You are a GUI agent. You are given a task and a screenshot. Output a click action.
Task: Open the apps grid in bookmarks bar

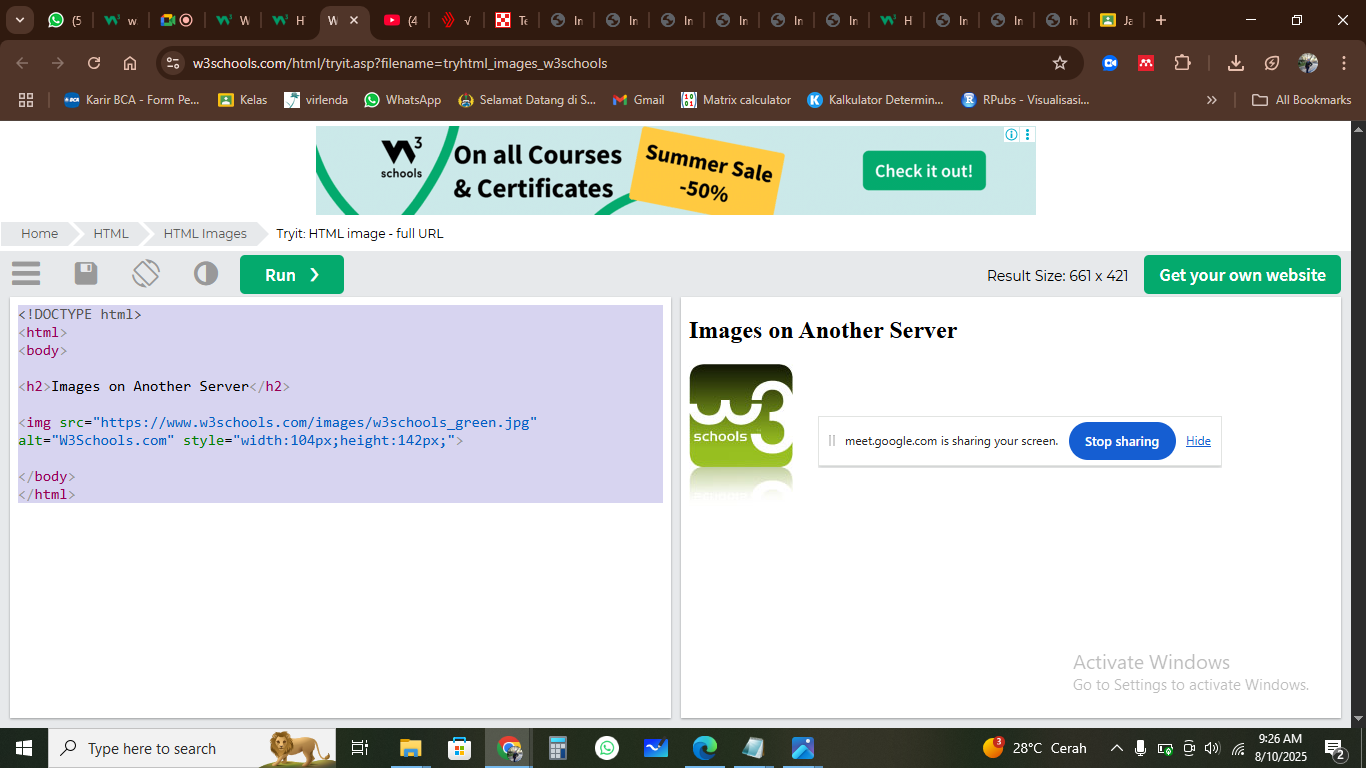[26, 100]
